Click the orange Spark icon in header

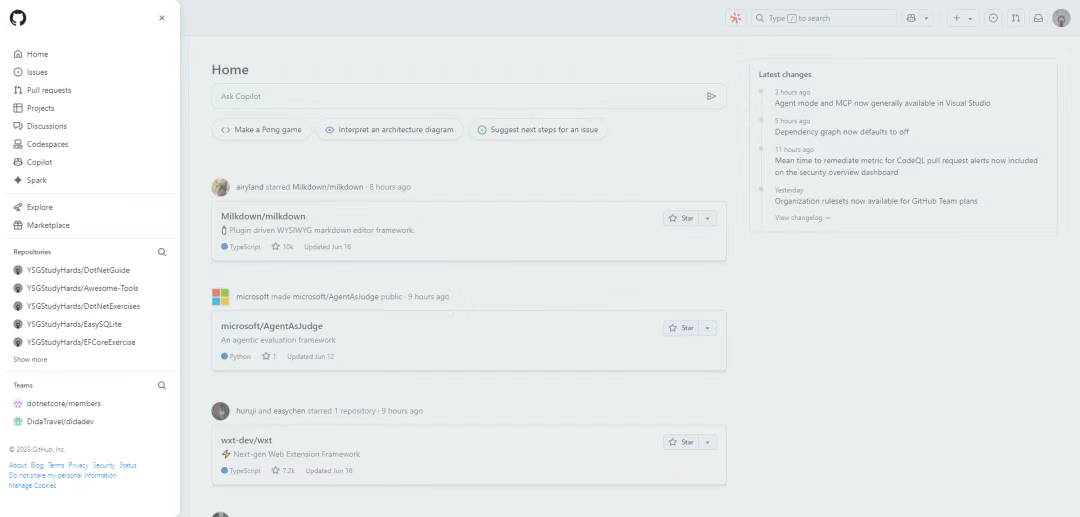point(736,19)
